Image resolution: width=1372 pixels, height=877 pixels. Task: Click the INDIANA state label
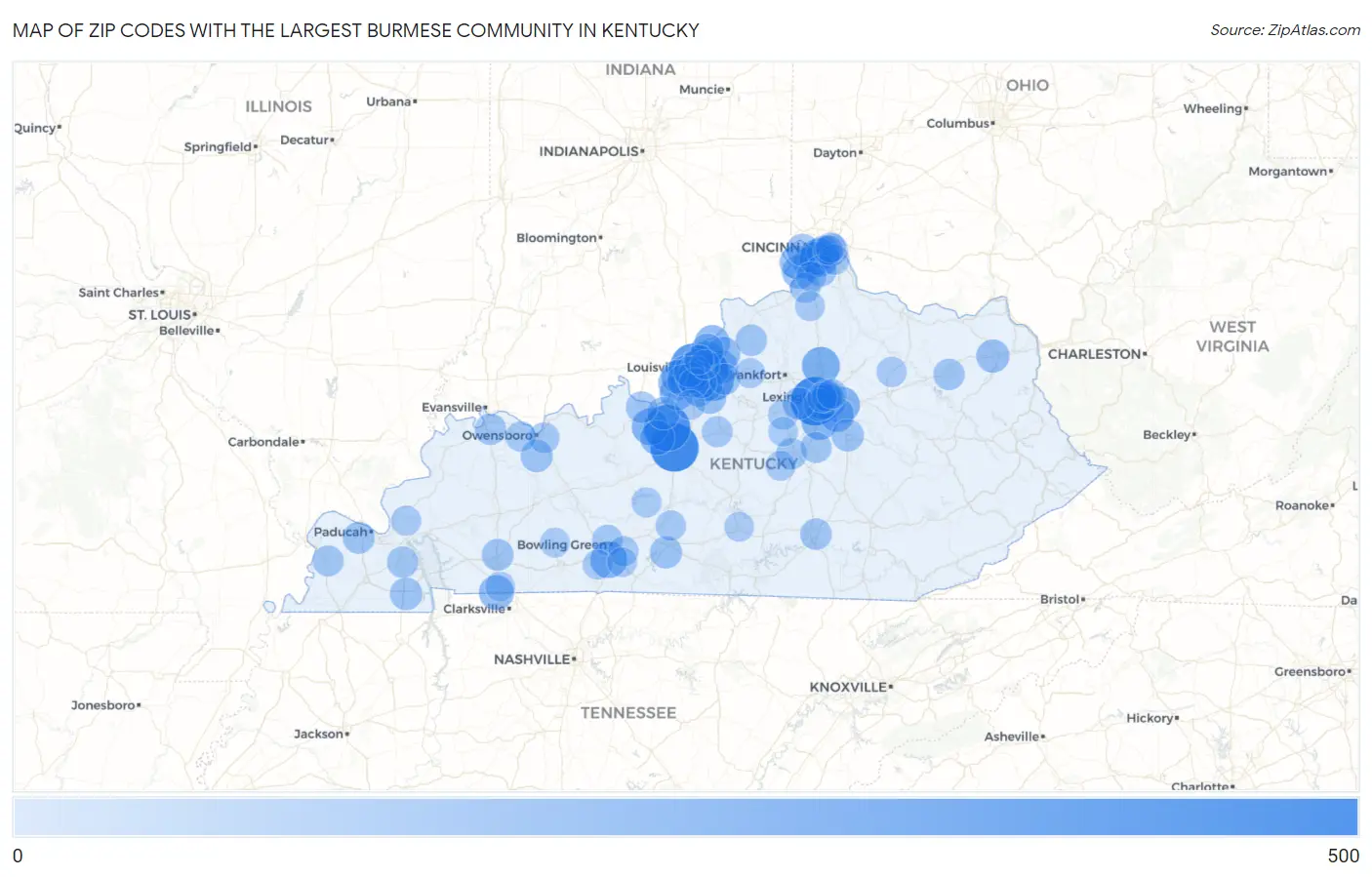[x=640, y=69]
